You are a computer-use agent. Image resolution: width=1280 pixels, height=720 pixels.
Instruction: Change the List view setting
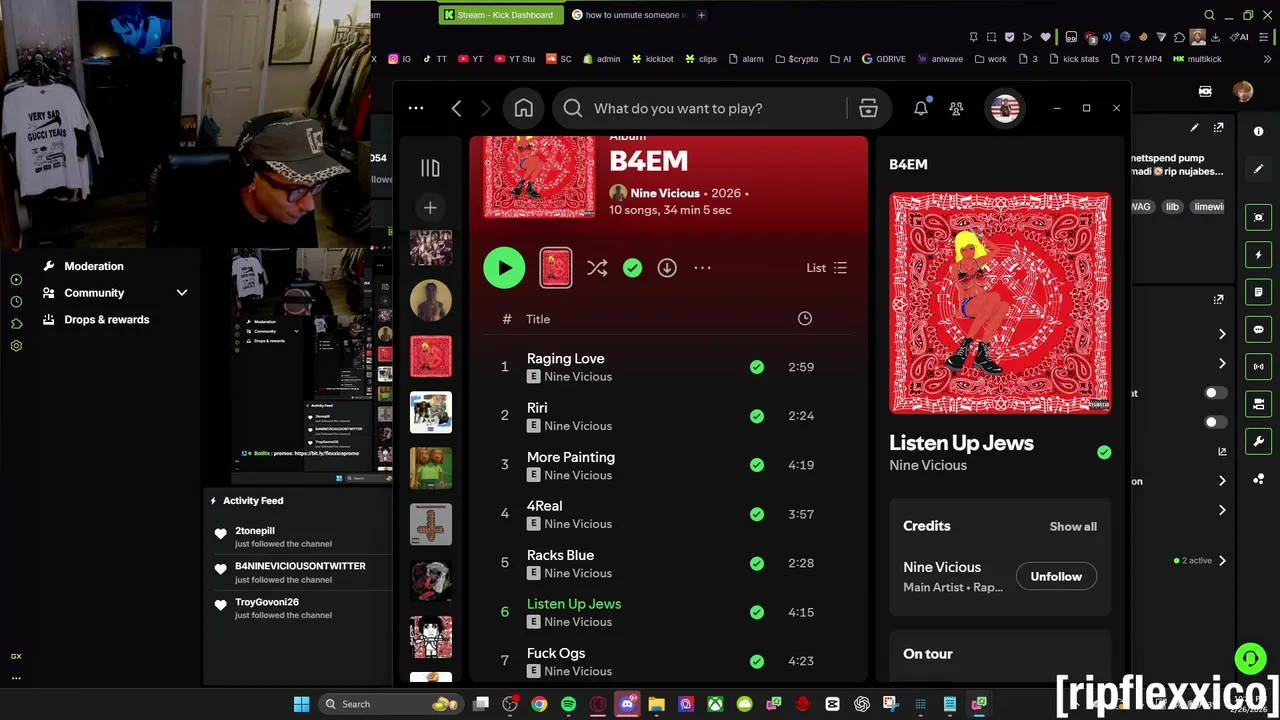pos(827,268)
